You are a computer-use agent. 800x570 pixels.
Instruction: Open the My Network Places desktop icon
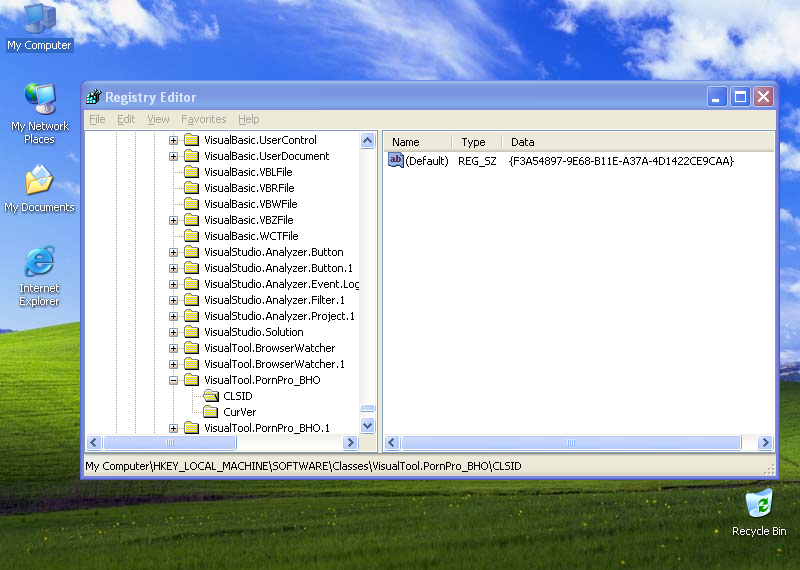[40, 114]
